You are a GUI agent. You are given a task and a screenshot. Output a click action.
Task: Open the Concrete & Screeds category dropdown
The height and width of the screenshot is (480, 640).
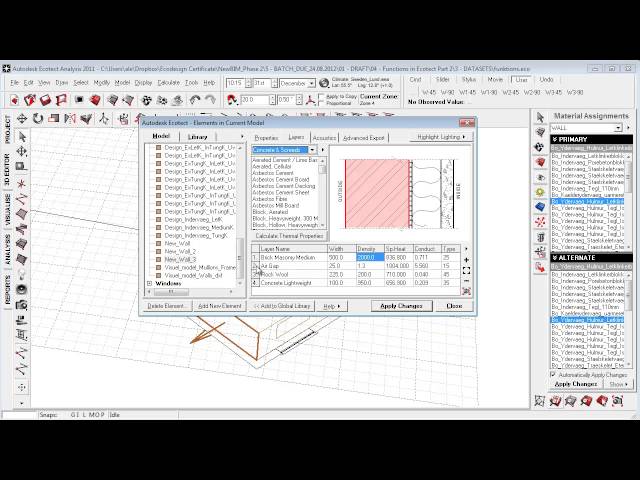(313, 150)
